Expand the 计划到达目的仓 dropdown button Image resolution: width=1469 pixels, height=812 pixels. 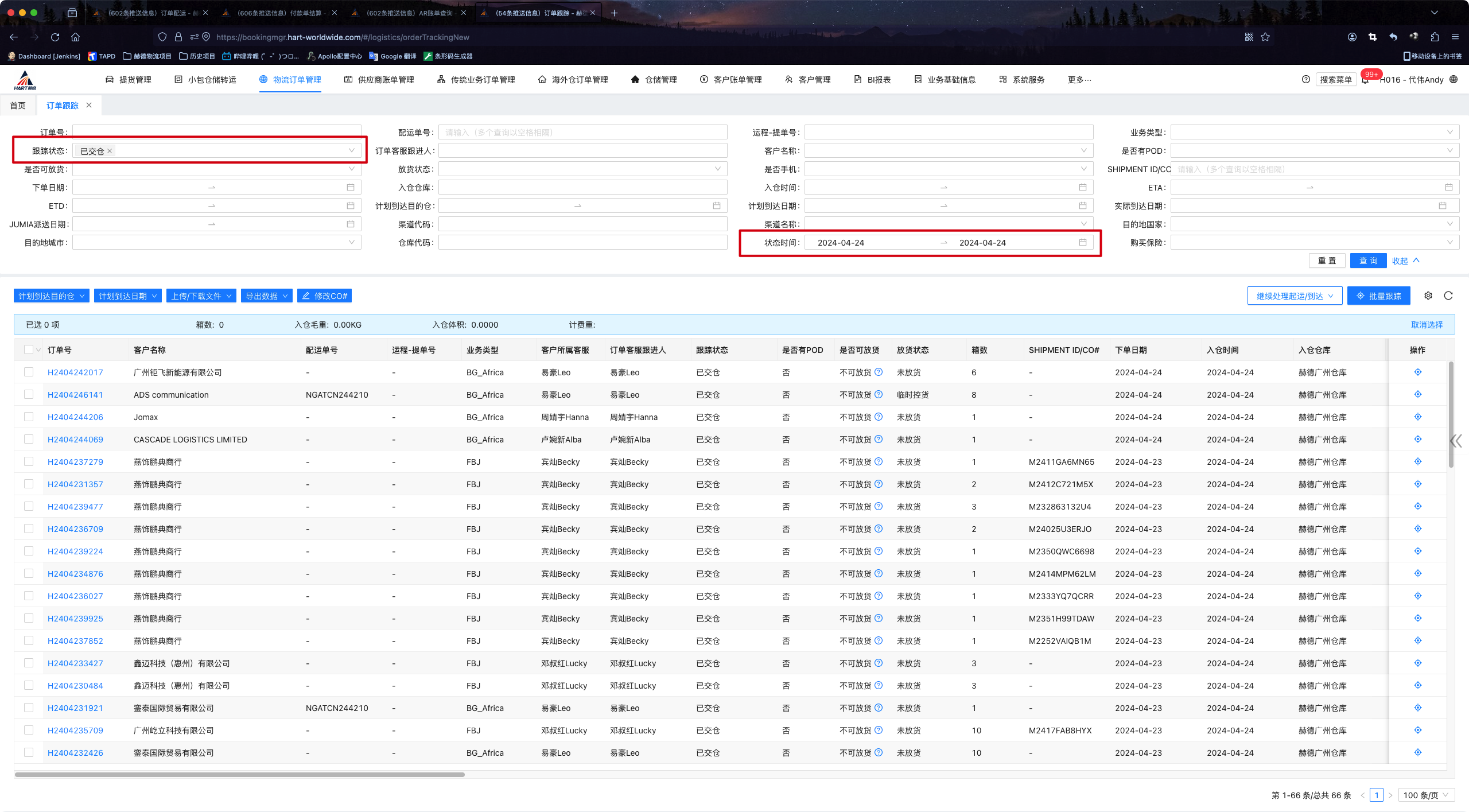51,296
